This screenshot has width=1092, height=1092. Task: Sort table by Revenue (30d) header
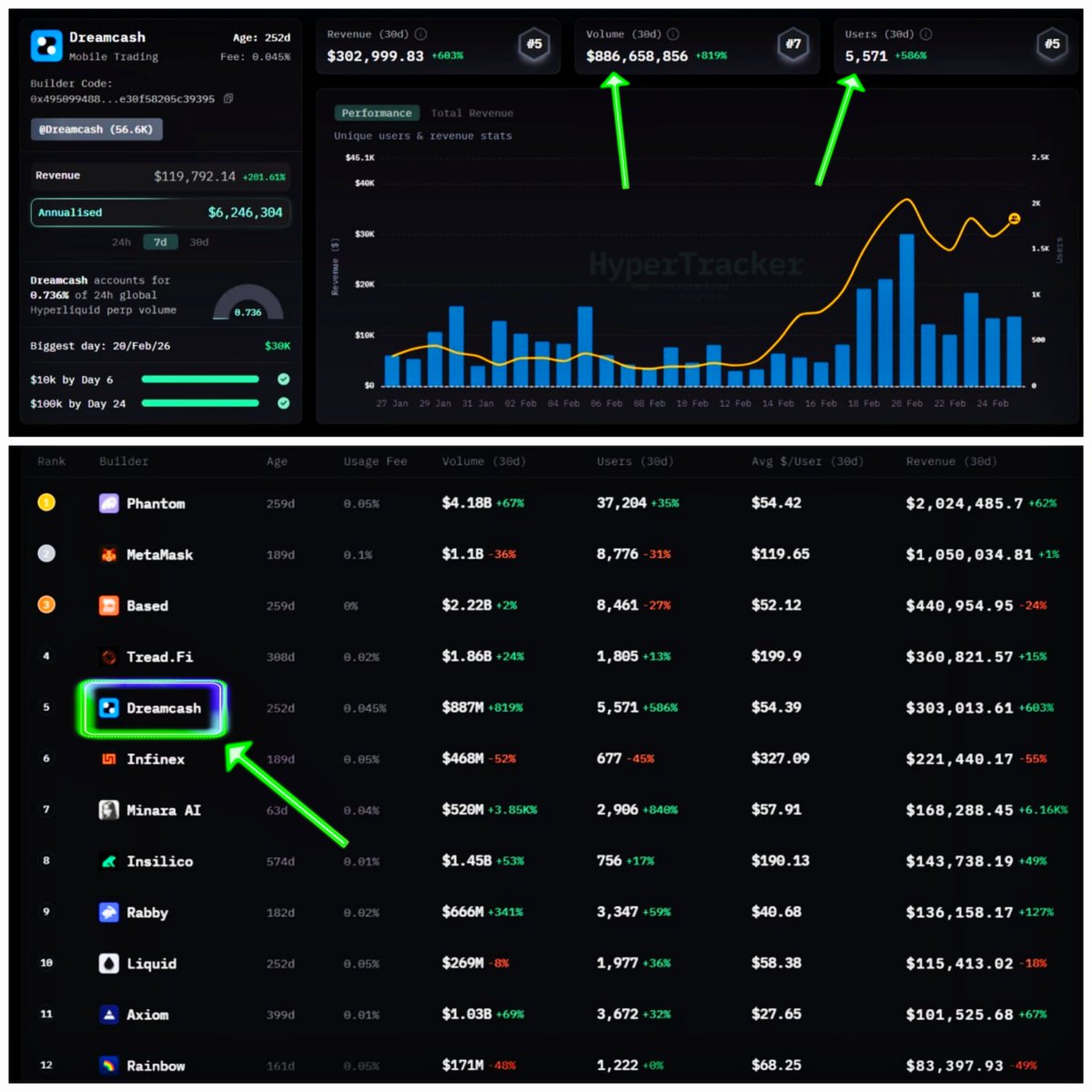pos(951,461)
